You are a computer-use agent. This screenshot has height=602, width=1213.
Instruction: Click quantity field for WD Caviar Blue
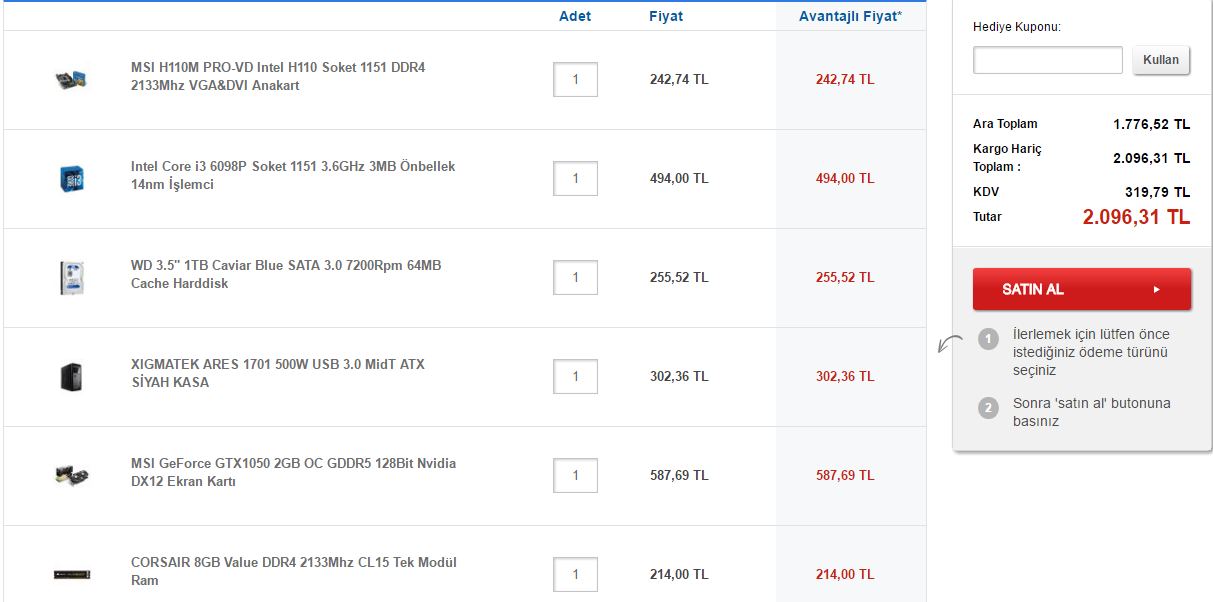click(575, 277)
